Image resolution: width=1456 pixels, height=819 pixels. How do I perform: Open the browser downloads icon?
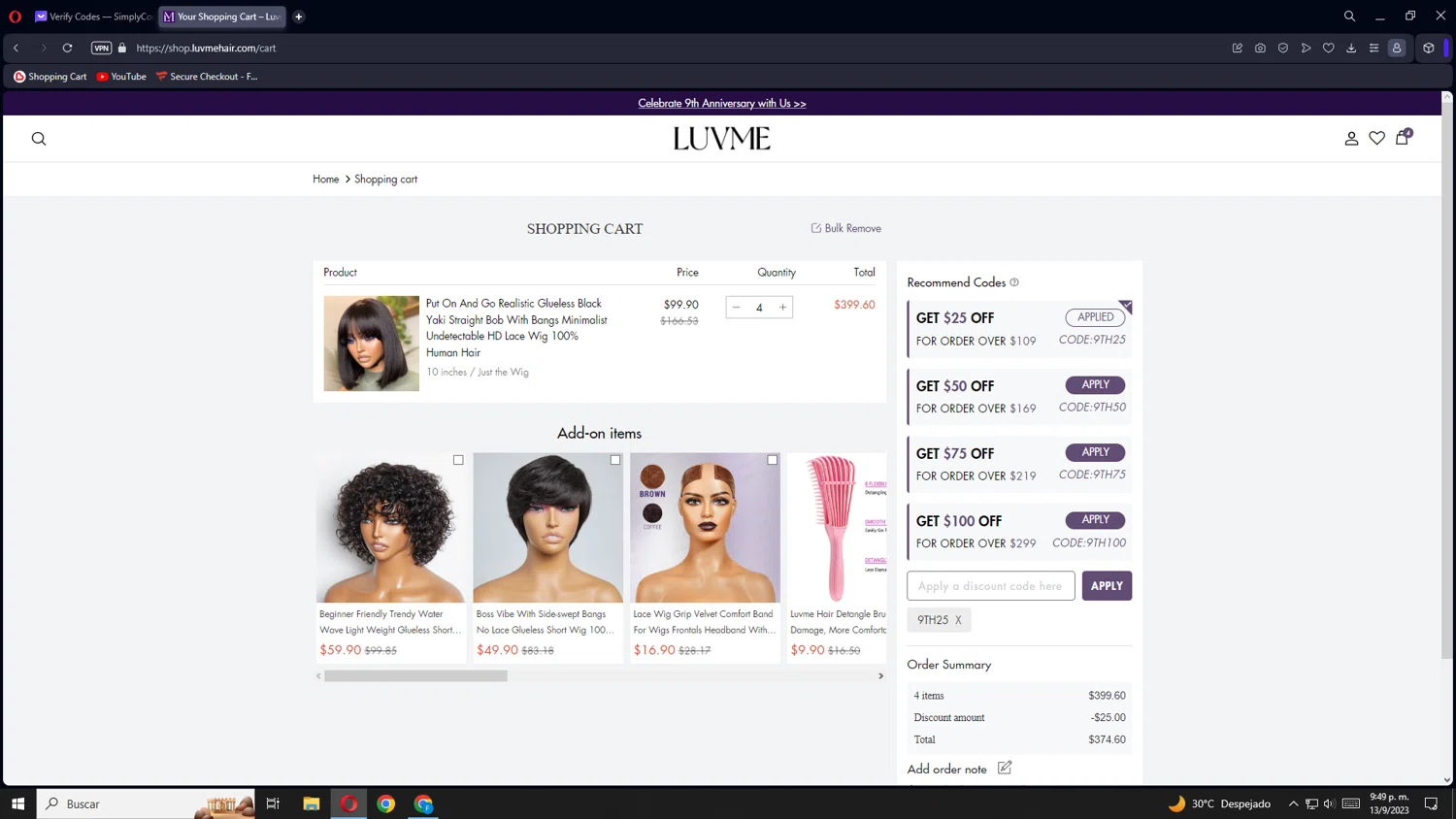1351,48
